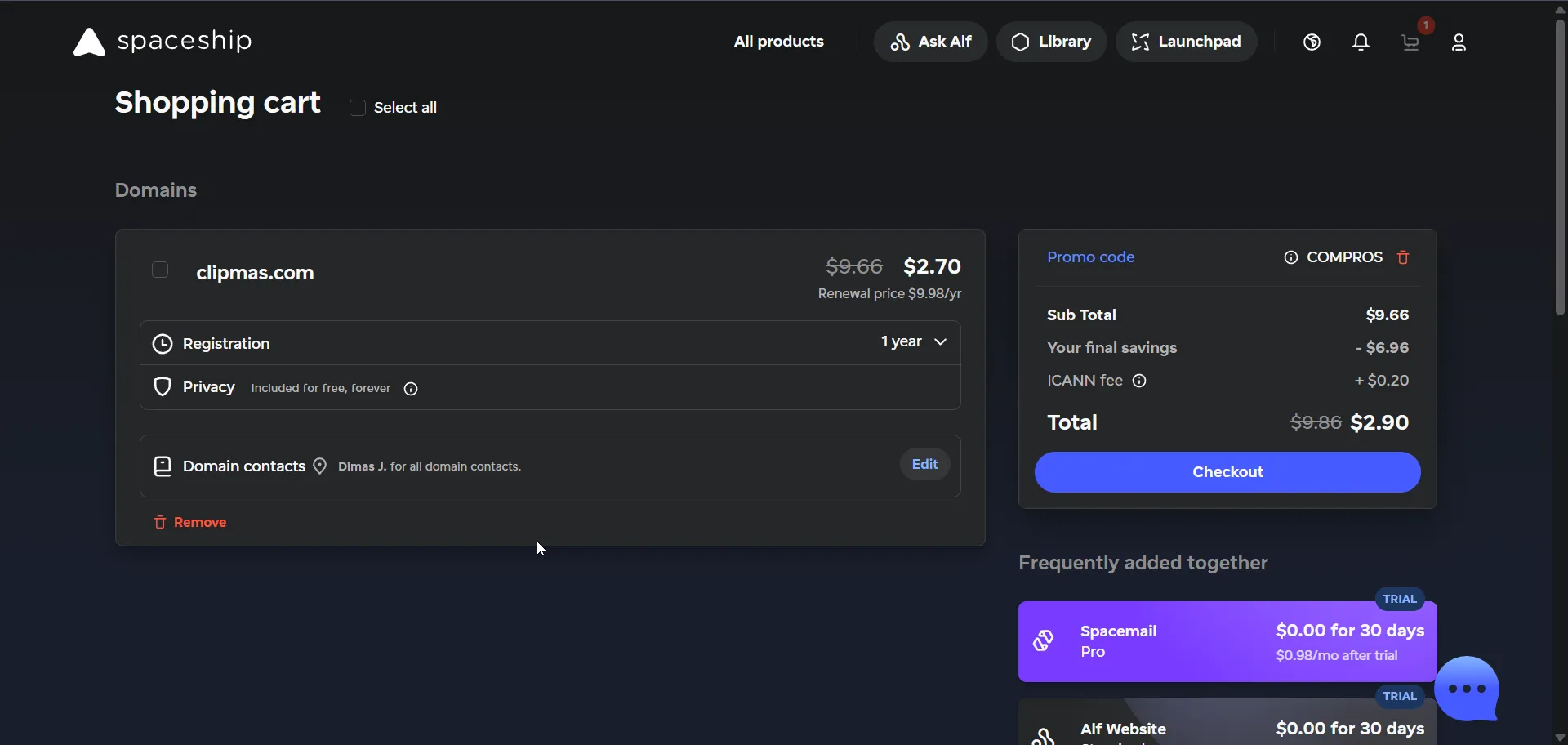Open the Launchpad
1568x745 pixels.
point(1186,42)
